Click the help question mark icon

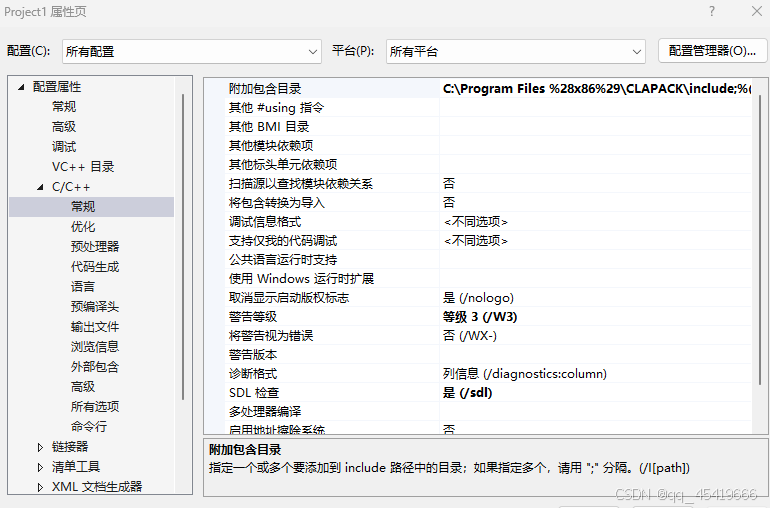(x=712, y=11)
